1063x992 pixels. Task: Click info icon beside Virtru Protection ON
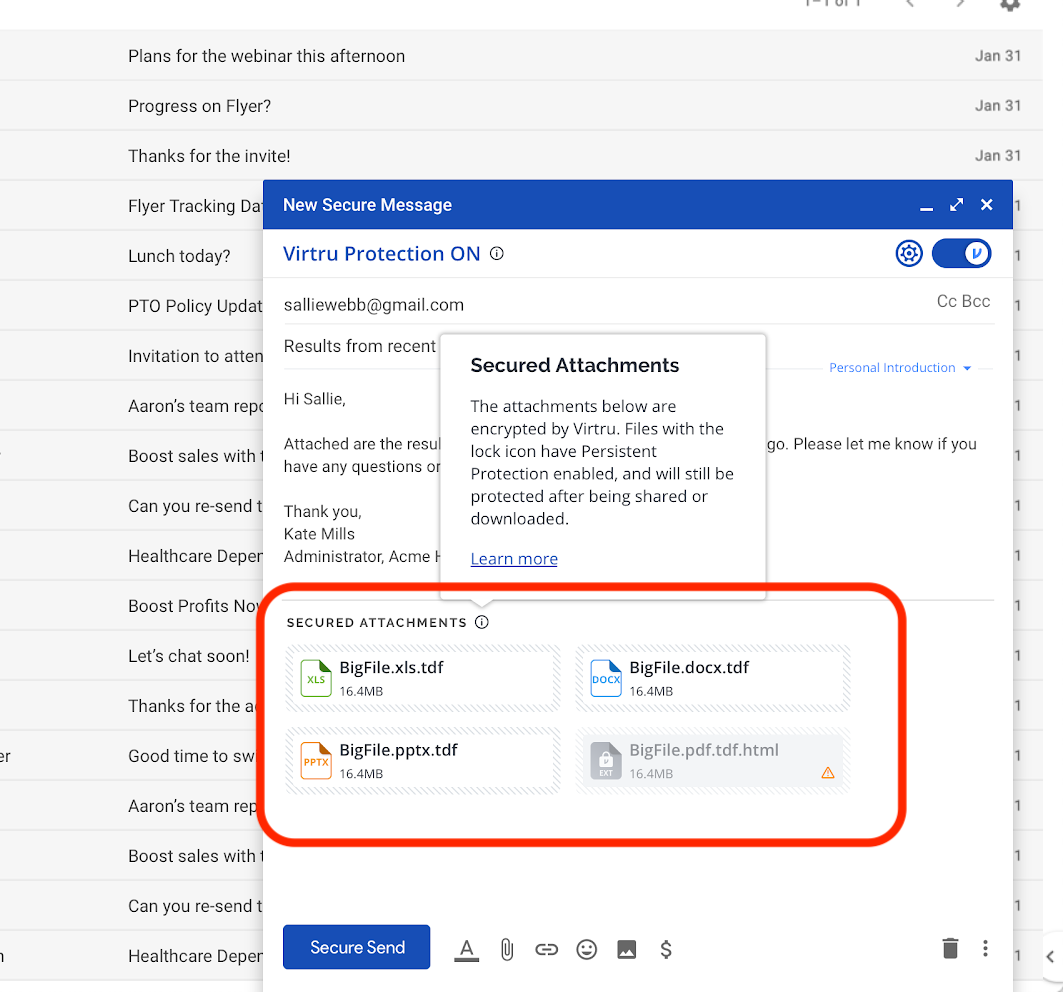point(497,254)
